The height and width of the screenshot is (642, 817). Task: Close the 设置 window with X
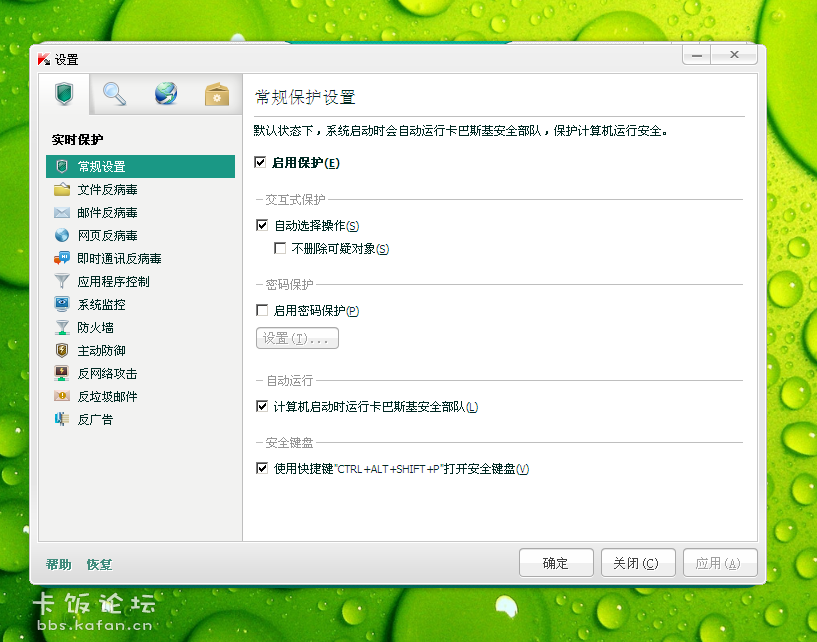(x=734, y=55)
